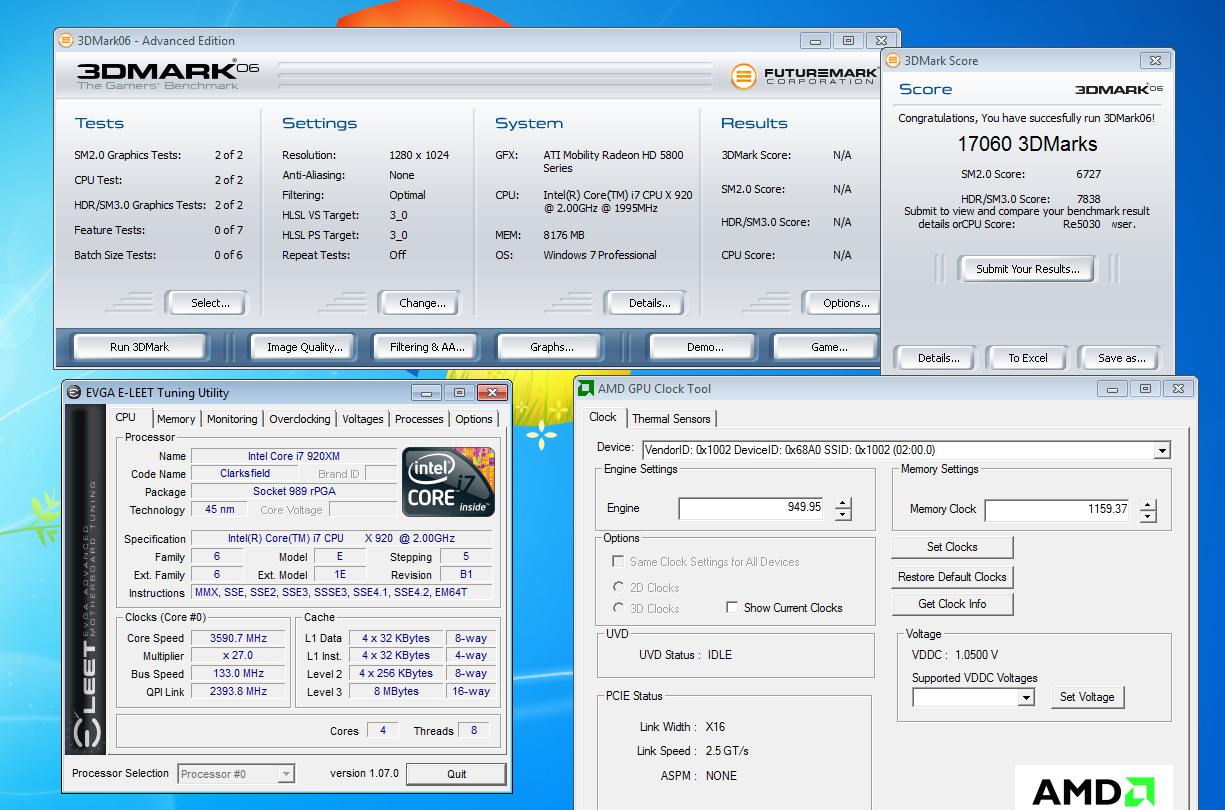Click Submit Your Results button

1028,269
